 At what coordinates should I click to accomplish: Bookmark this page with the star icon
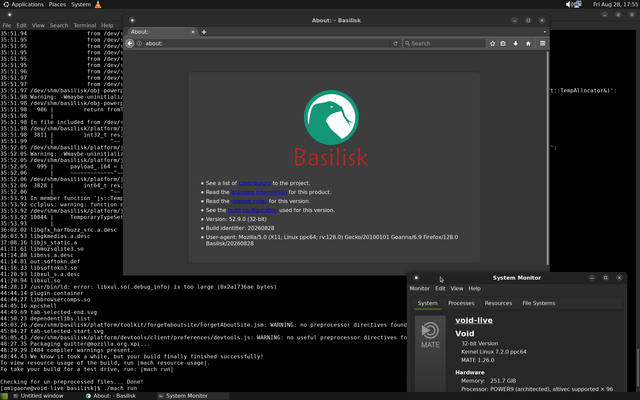(493, 43)
